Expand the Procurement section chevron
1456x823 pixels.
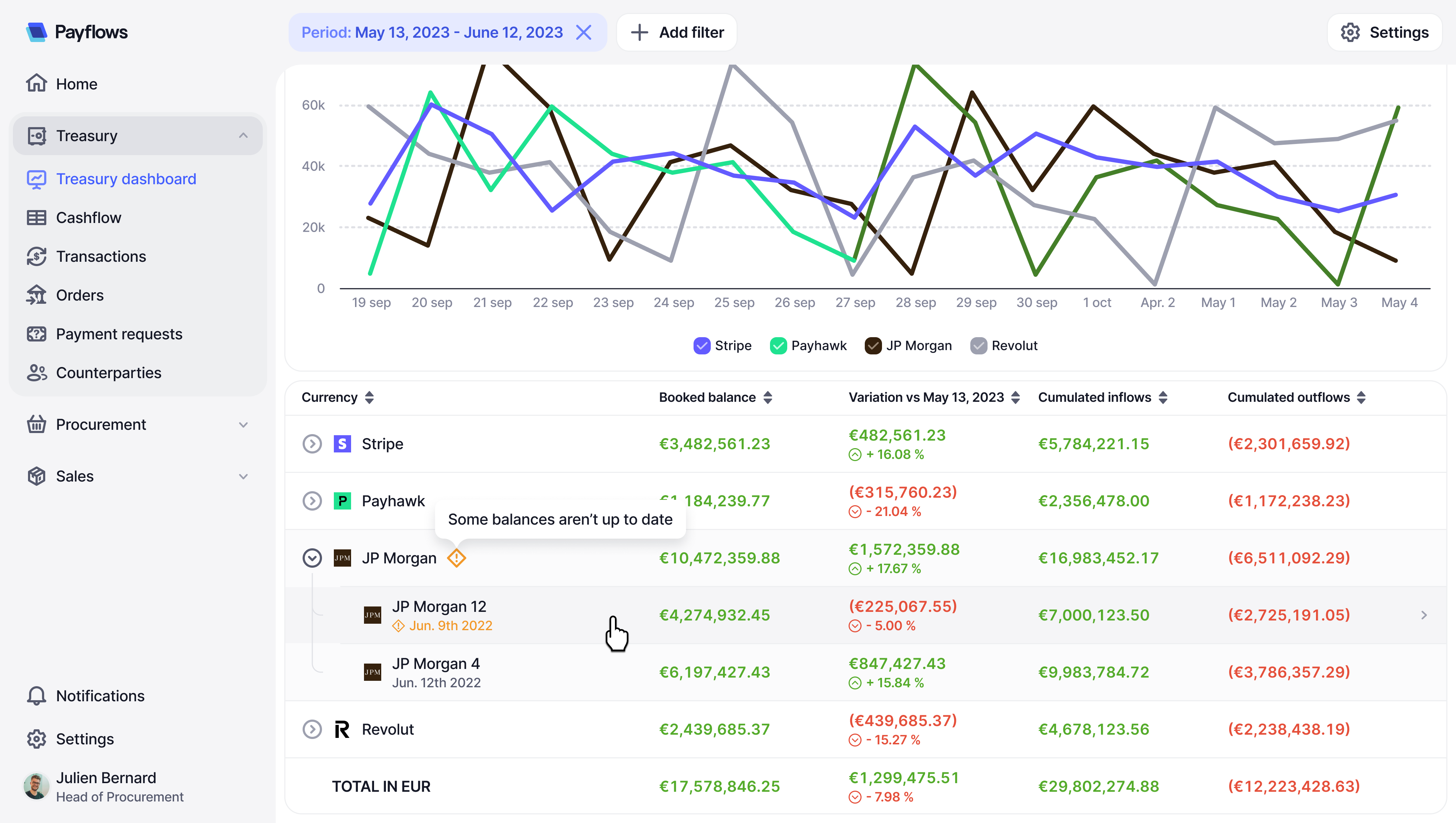click(243, 424)
